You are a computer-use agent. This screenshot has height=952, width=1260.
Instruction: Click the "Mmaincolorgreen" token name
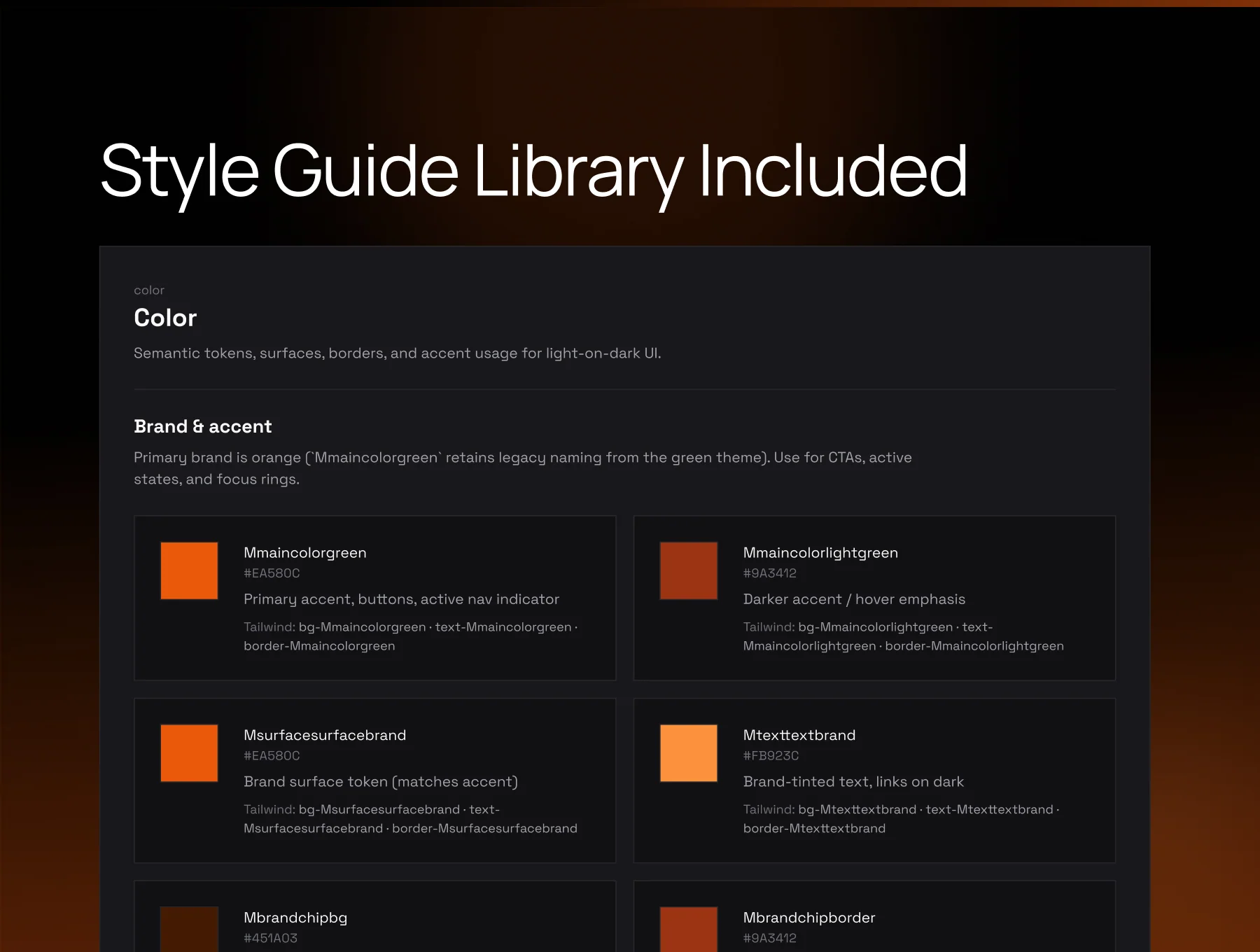point(305,553)
